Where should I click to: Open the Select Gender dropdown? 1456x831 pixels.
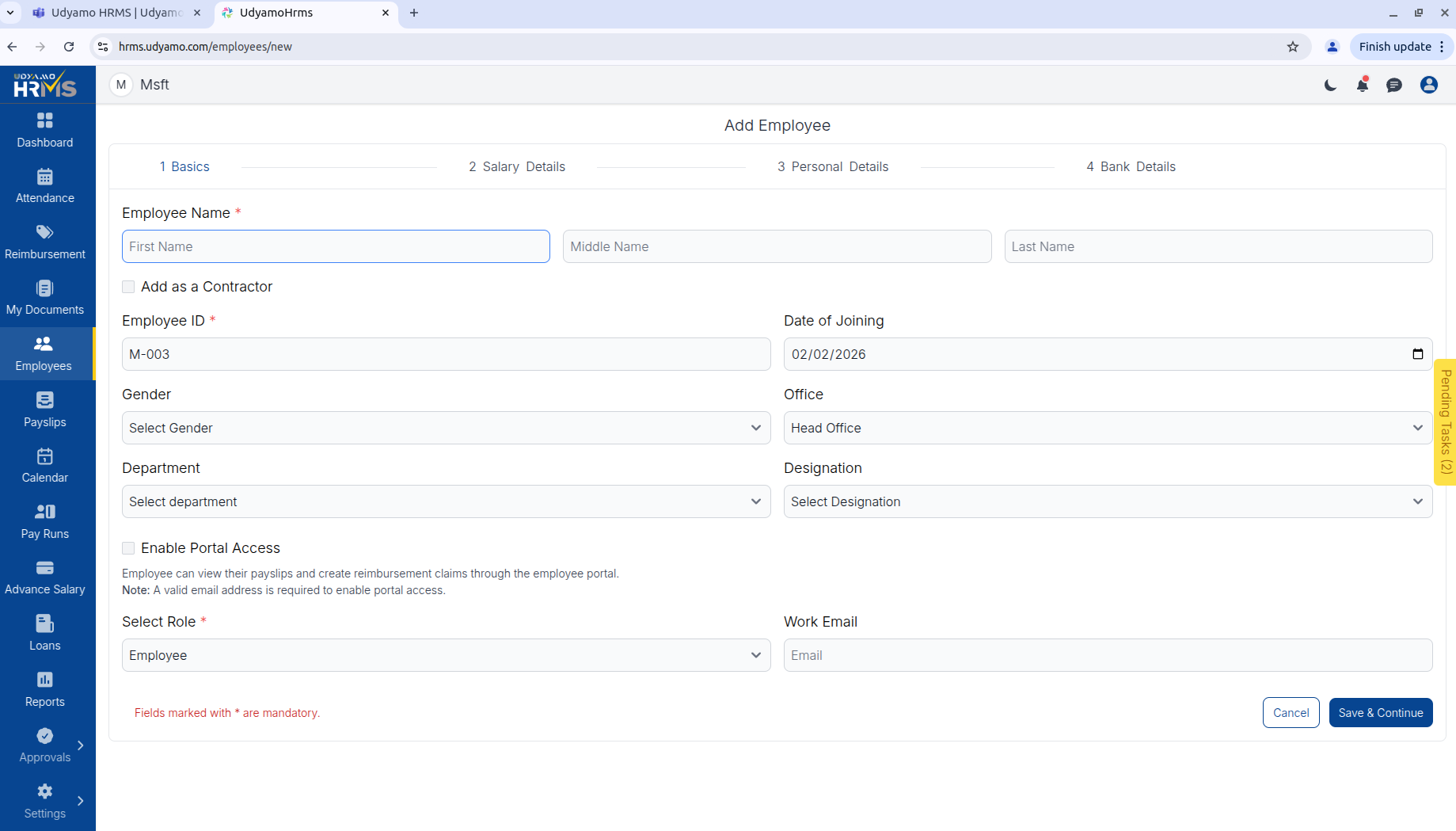click(x=447, y=428)
